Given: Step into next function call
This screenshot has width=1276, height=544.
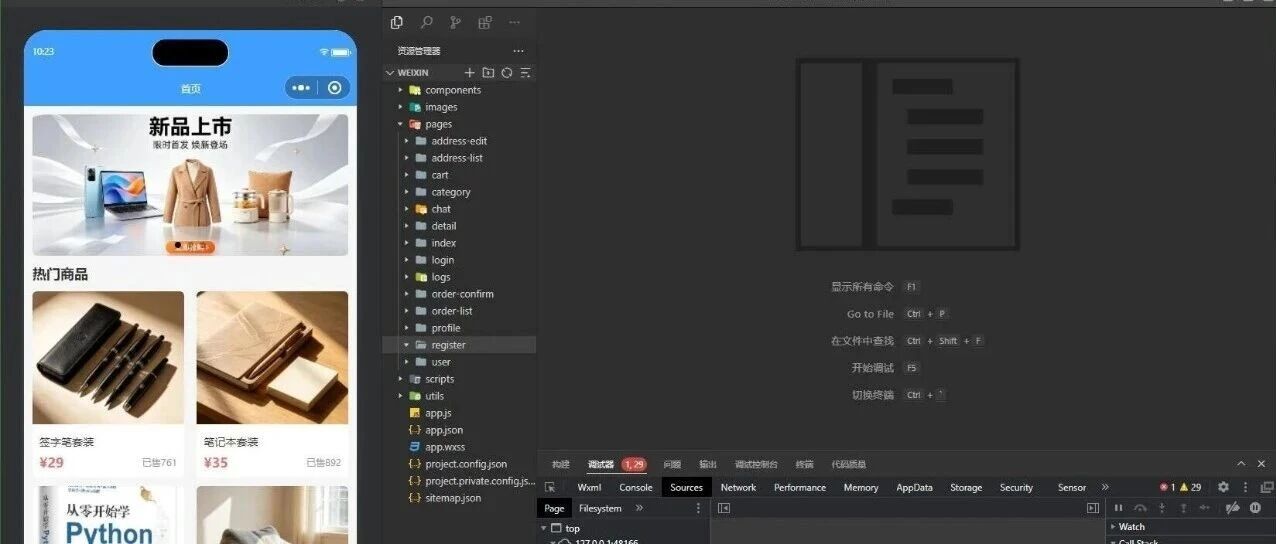Looking at the screenshot, I should point(1162,508).
